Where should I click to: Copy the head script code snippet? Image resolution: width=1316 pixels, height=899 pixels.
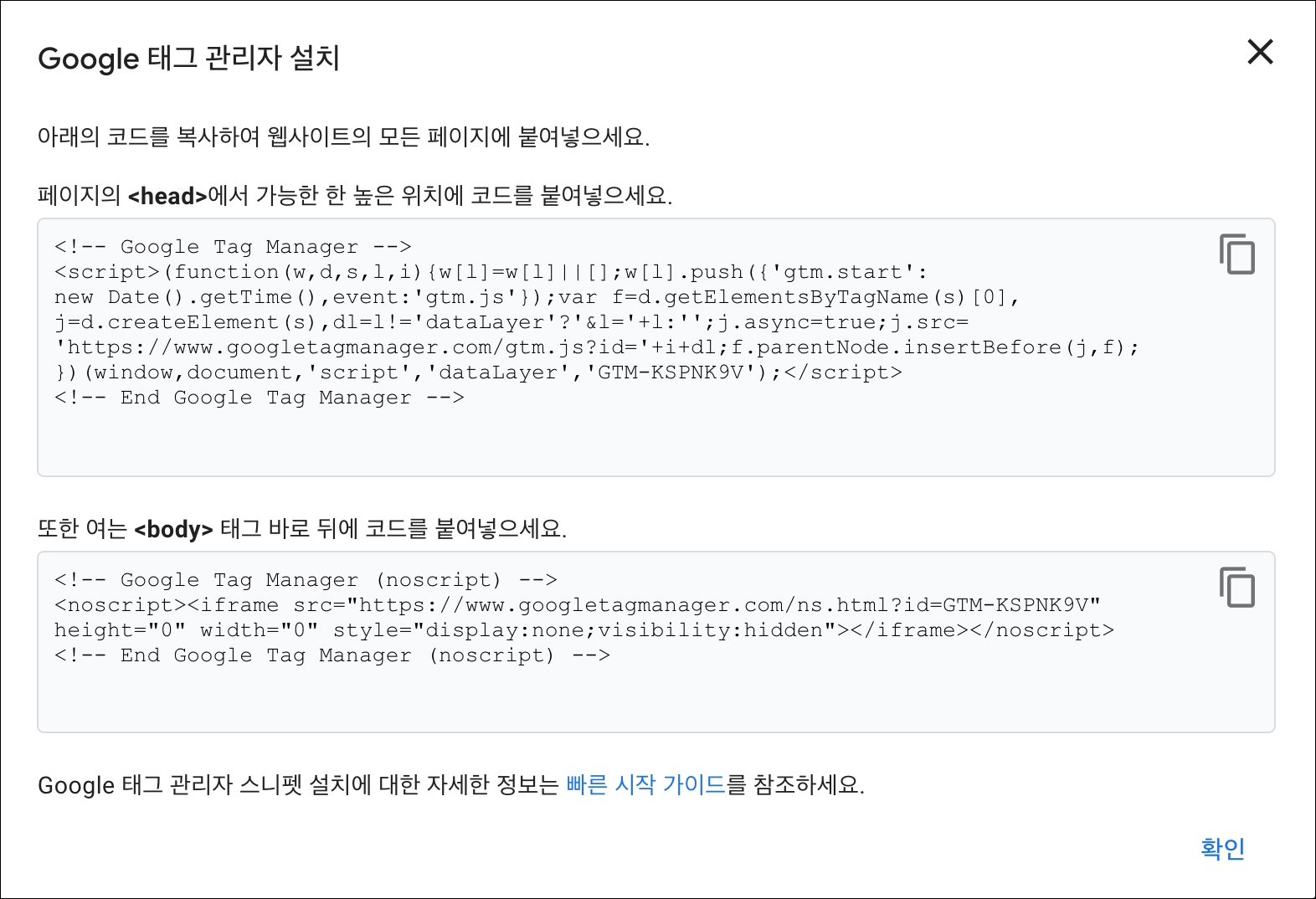[1236, 254]
